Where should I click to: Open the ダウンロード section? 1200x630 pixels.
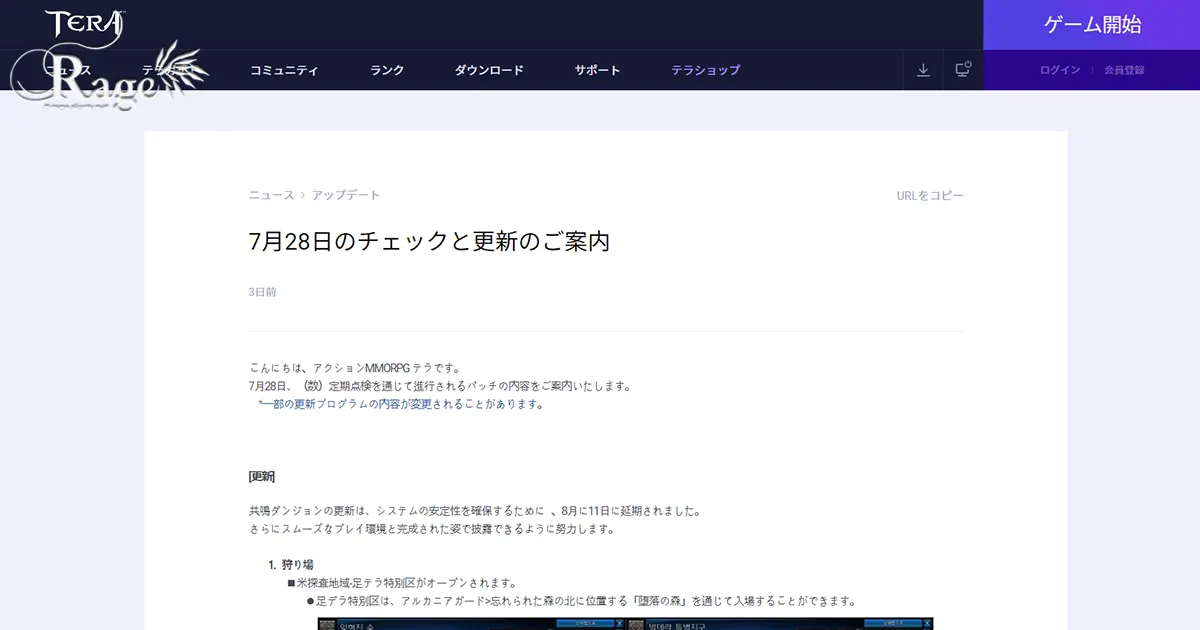tap(488, 70)
